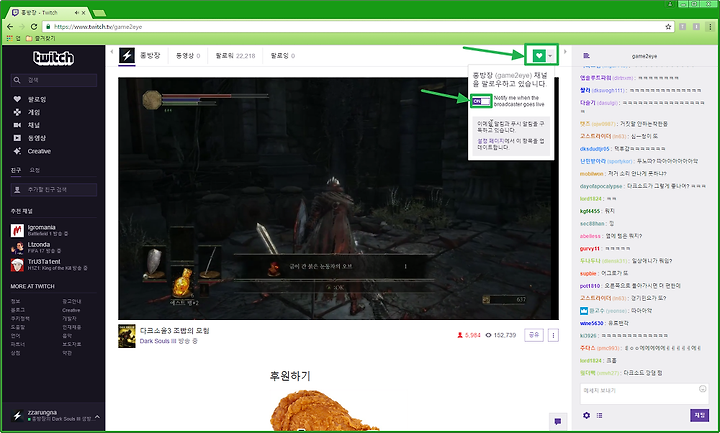Toggle the live notification ON switch
The width and height of the screenshot is (720, 433).
coord(481,101)
